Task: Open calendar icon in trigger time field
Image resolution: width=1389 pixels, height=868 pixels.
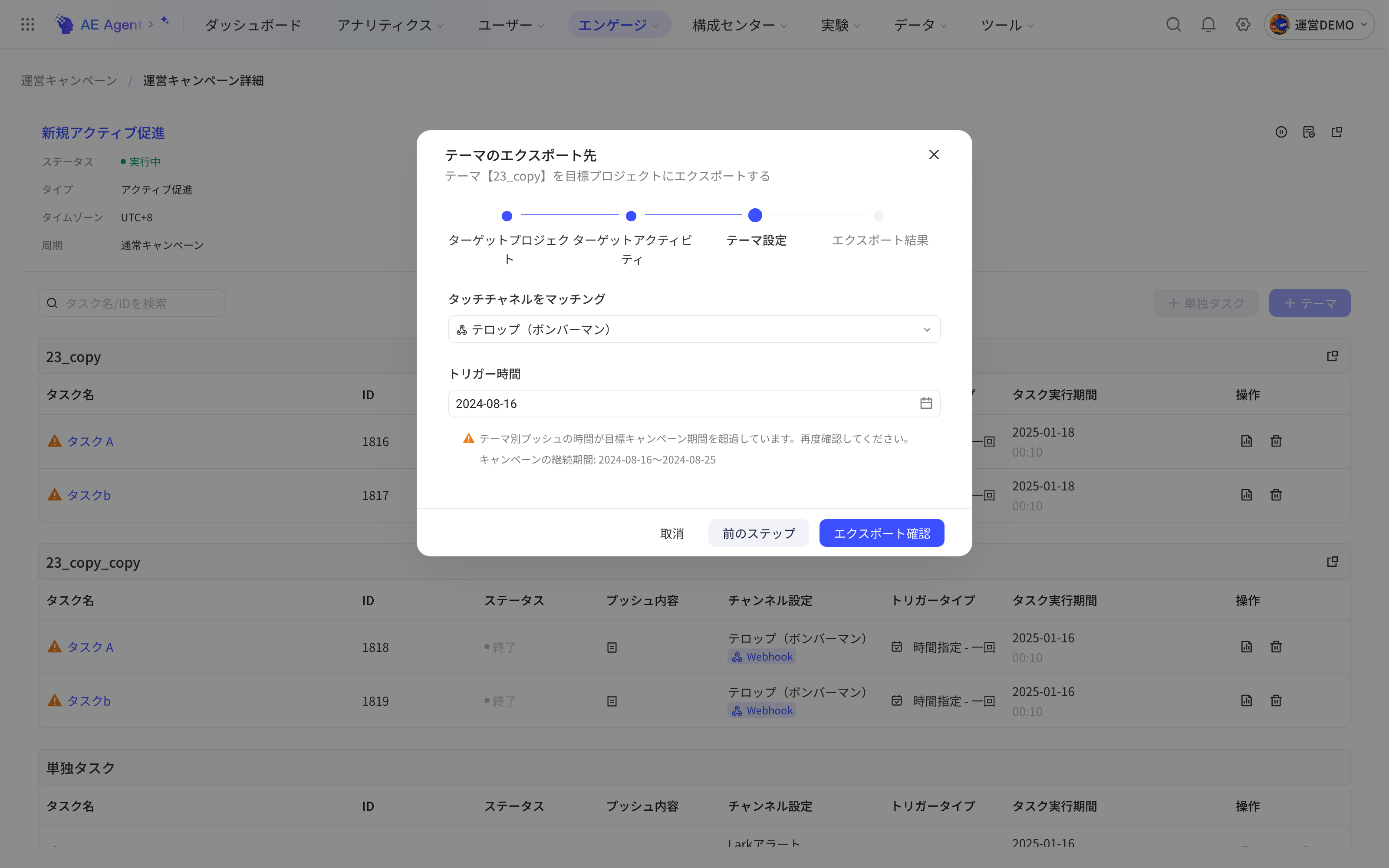Action: 926,404
